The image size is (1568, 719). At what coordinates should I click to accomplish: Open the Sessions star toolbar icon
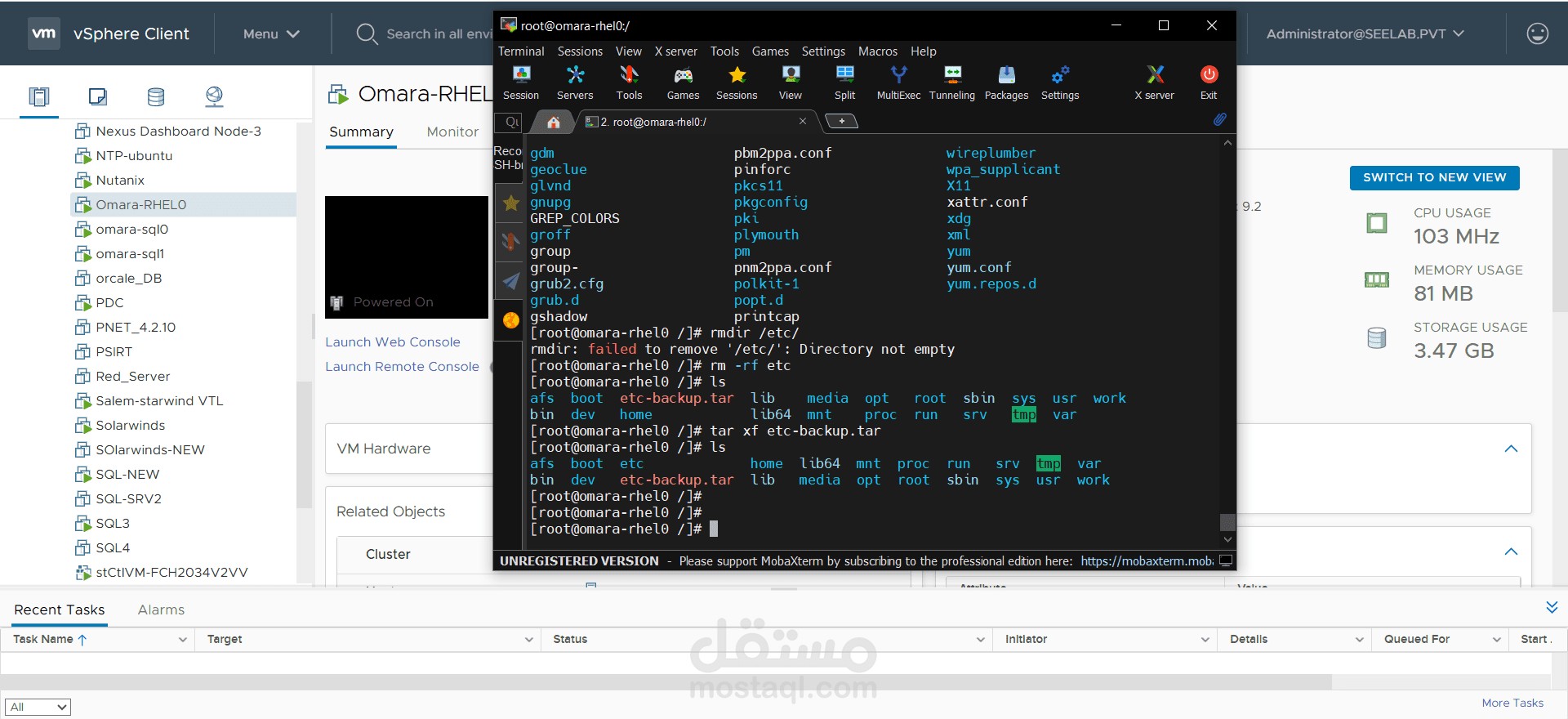click(737, 83)
